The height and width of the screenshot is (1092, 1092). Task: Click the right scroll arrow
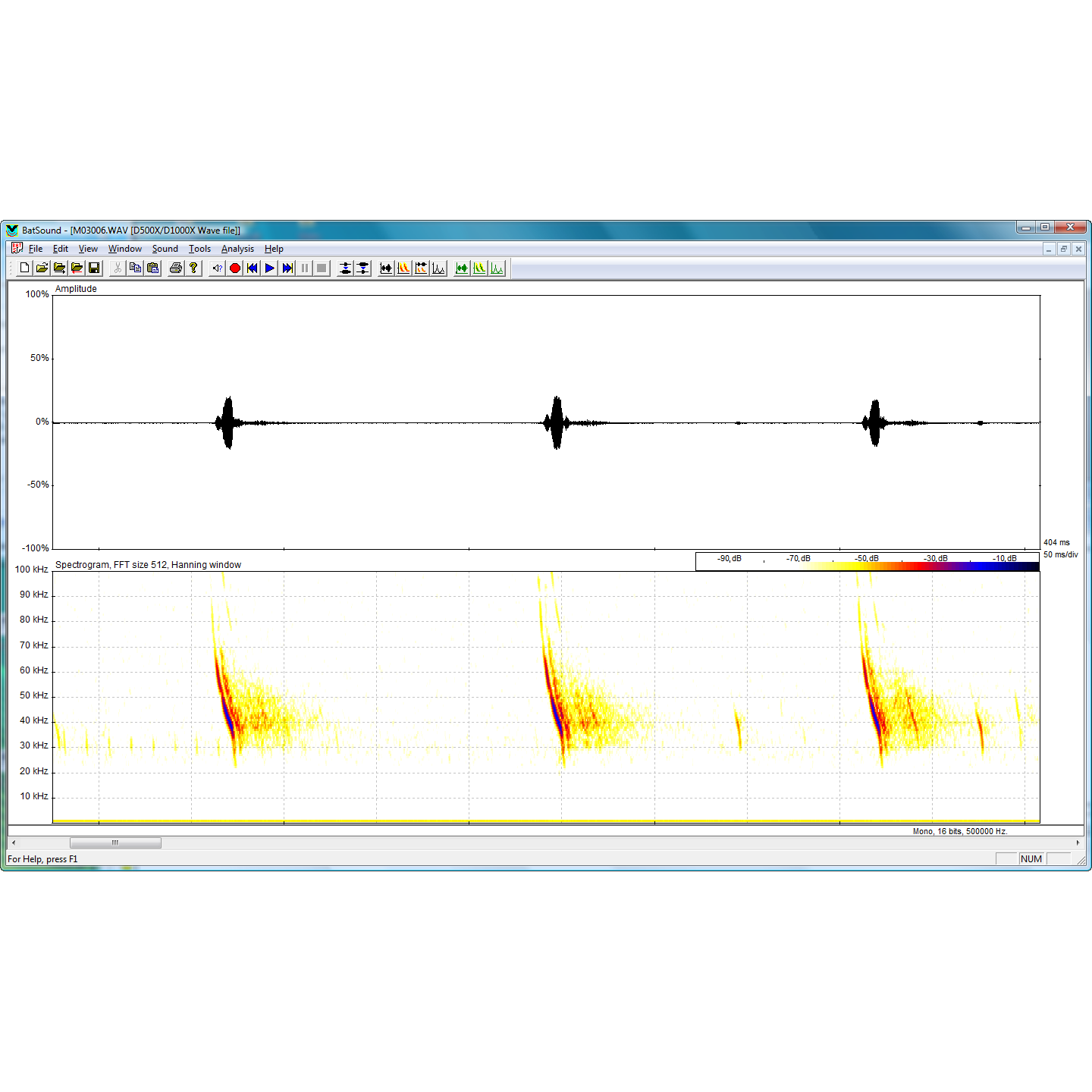(x=1078, y=843)
